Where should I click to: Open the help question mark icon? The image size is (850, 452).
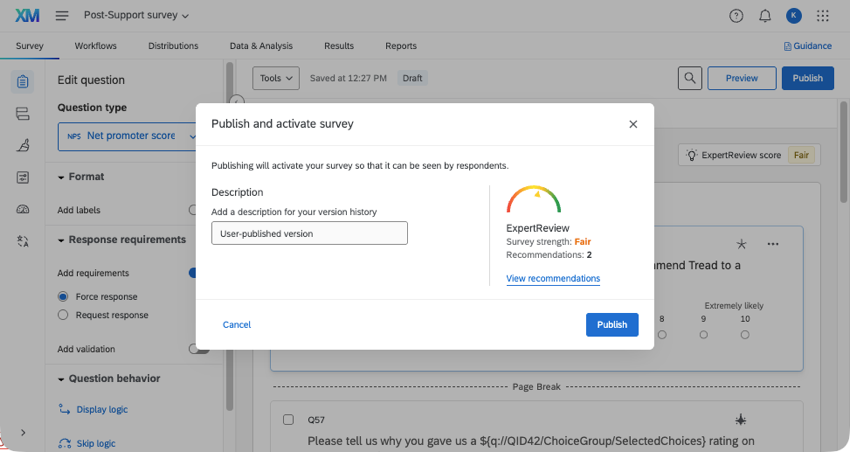point(736,16)
